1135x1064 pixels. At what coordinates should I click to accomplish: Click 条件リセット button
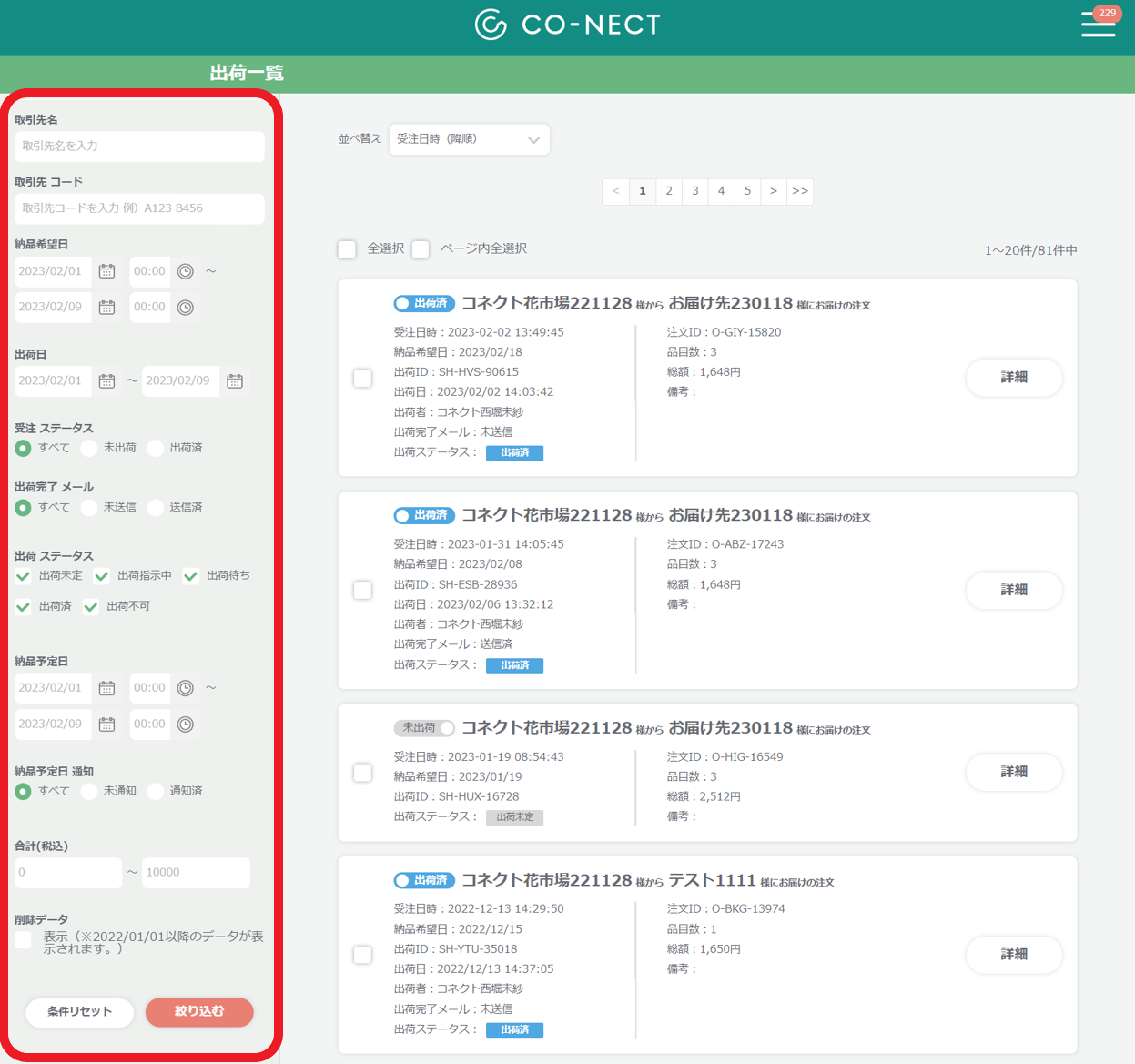pyautogui.click(x=80, y=1012)
